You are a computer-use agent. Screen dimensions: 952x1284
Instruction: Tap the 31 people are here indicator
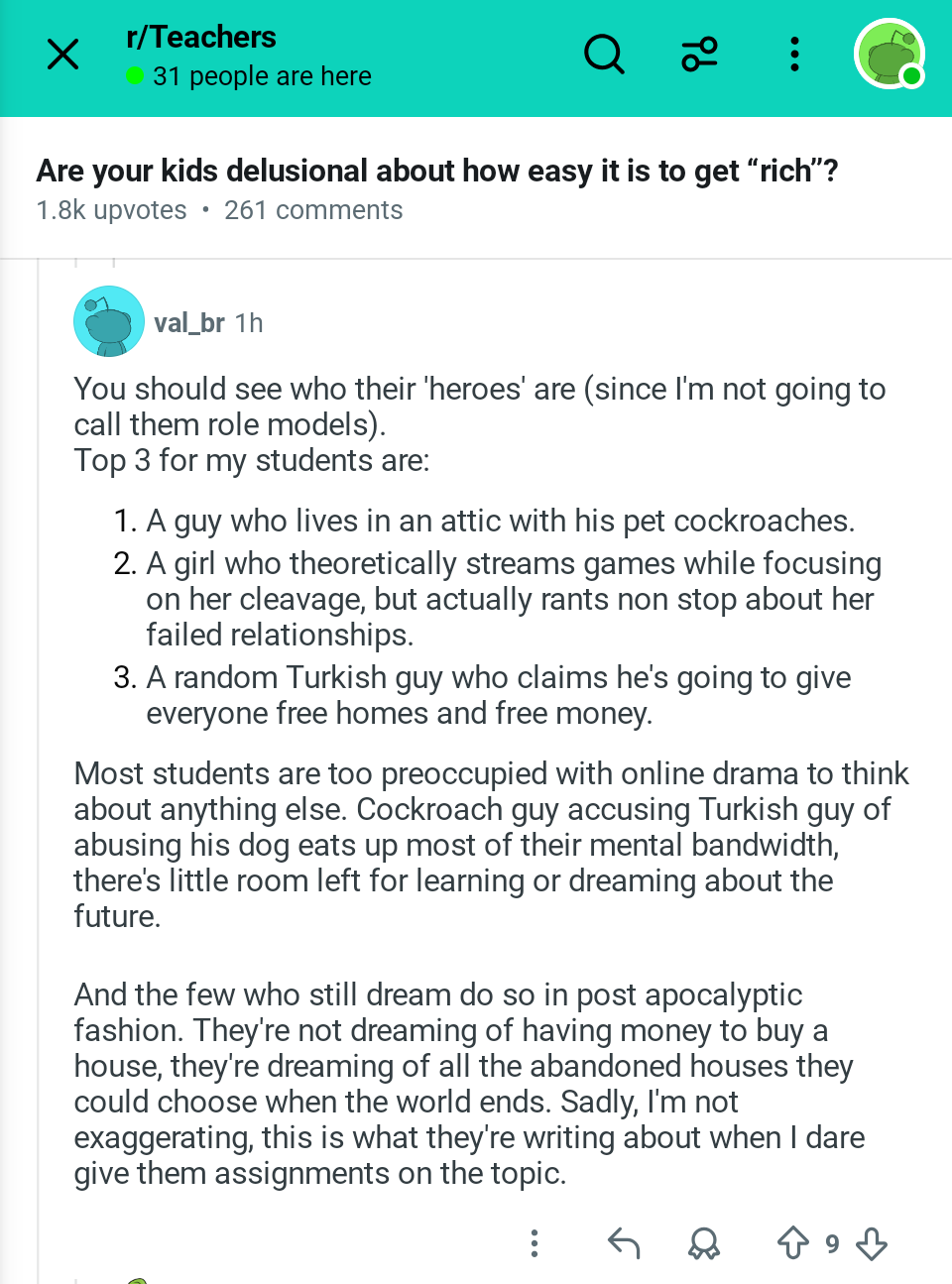tap(249, 76)
